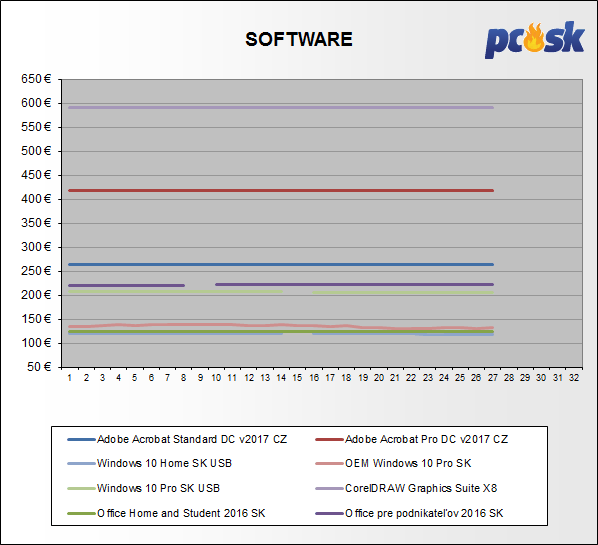This screenshot has width=598, height=545.
Task: Click the dark blue legend swatch for Acrobat Standard
Action: 81,440
